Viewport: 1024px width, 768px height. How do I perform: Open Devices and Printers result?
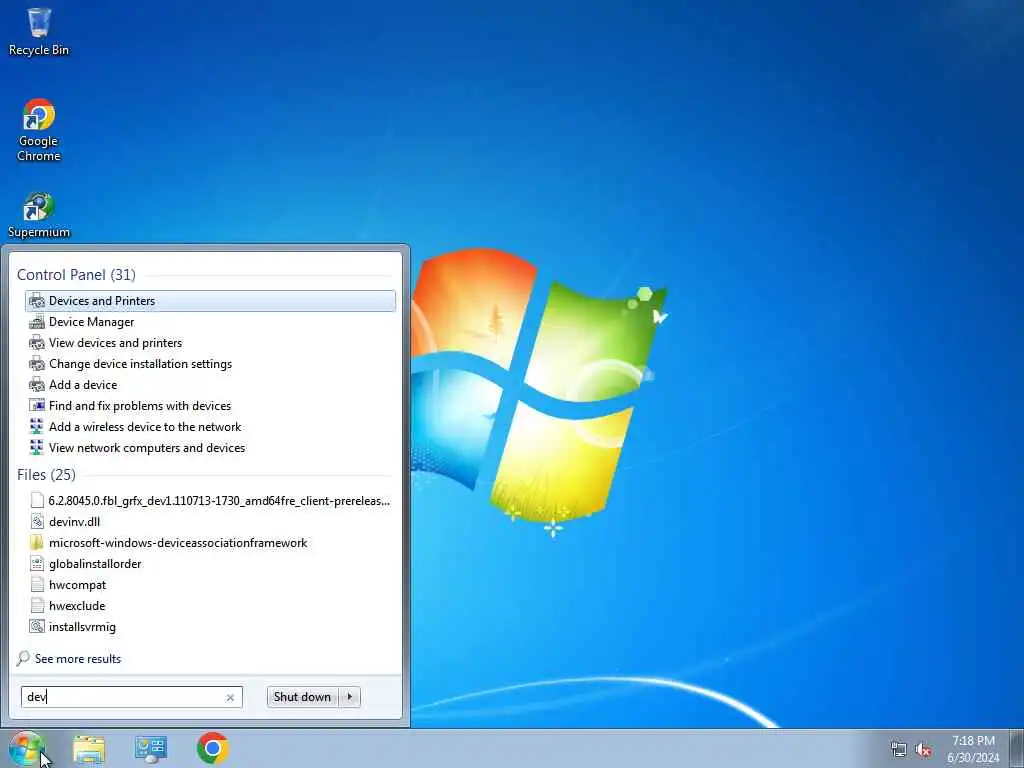pos(210,301)
